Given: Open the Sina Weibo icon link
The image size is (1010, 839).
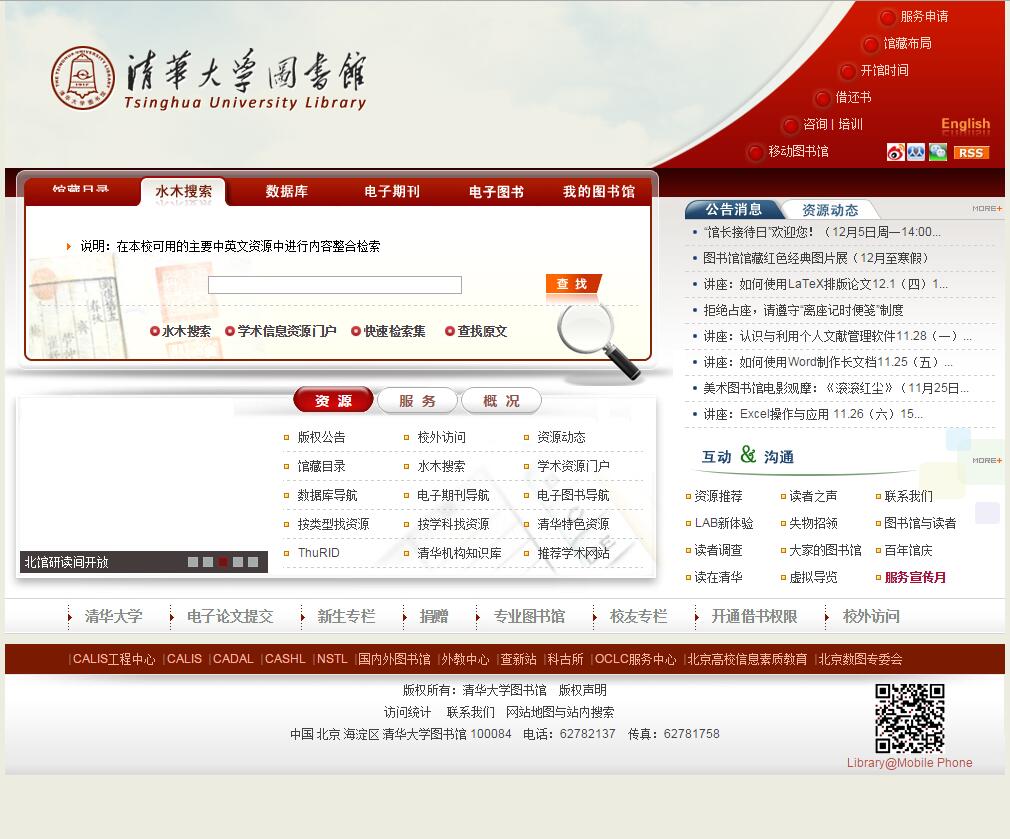Looking at the screenshot, I should click(895, 152).
